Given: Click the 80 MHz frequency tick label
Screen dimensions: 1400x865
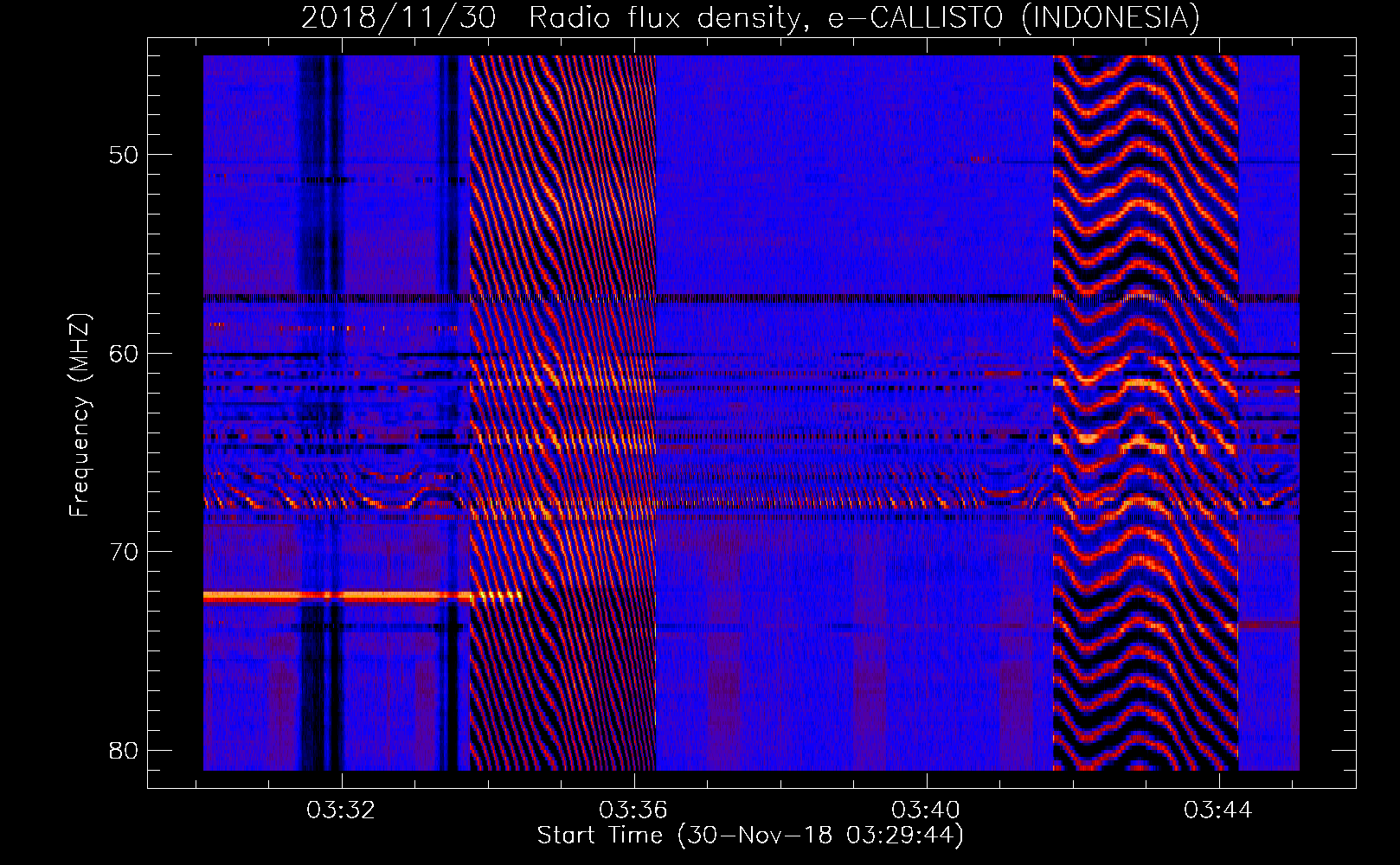Looking at the screenshot, I should point(124,751).
